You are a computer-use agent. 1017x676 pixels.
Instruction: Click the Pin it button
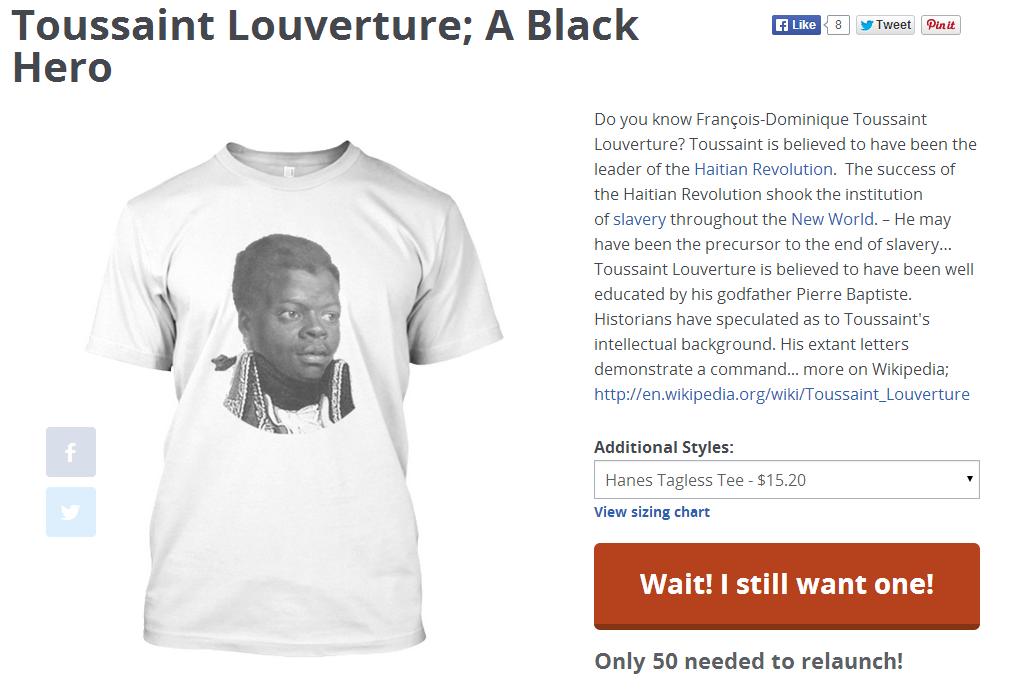click(940, 25)
